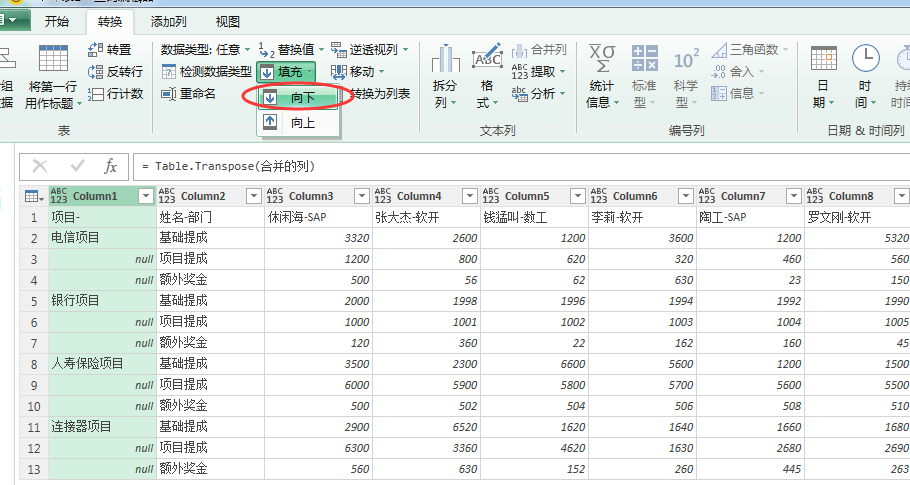This screenshot has height=485, width=910.
Task: Click cell '李莉-软开' in Column6
Action: coord(642,217)
